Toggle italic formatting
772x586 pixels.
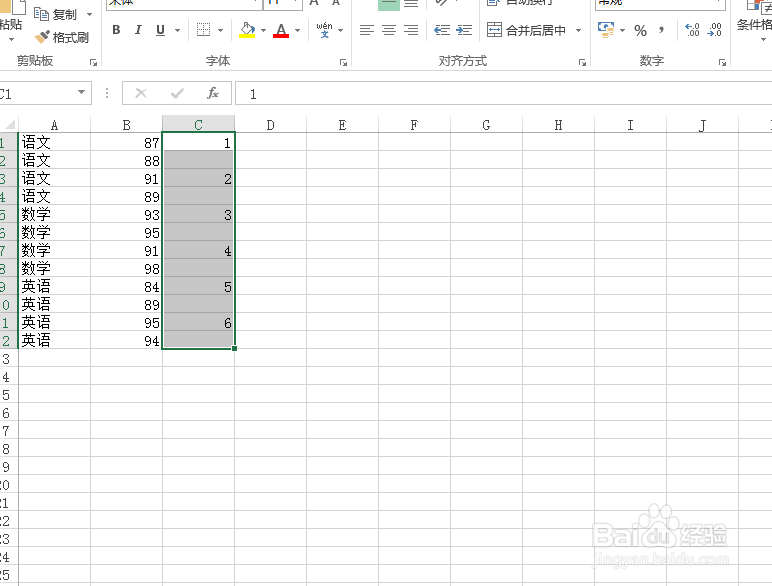click(138, 30)
